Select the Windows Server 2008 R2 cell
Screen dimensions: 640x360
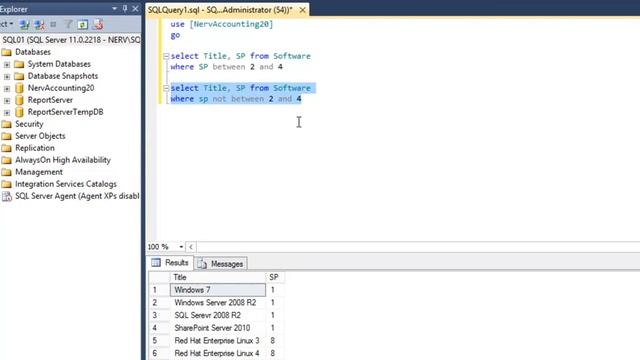coord(218,302)
